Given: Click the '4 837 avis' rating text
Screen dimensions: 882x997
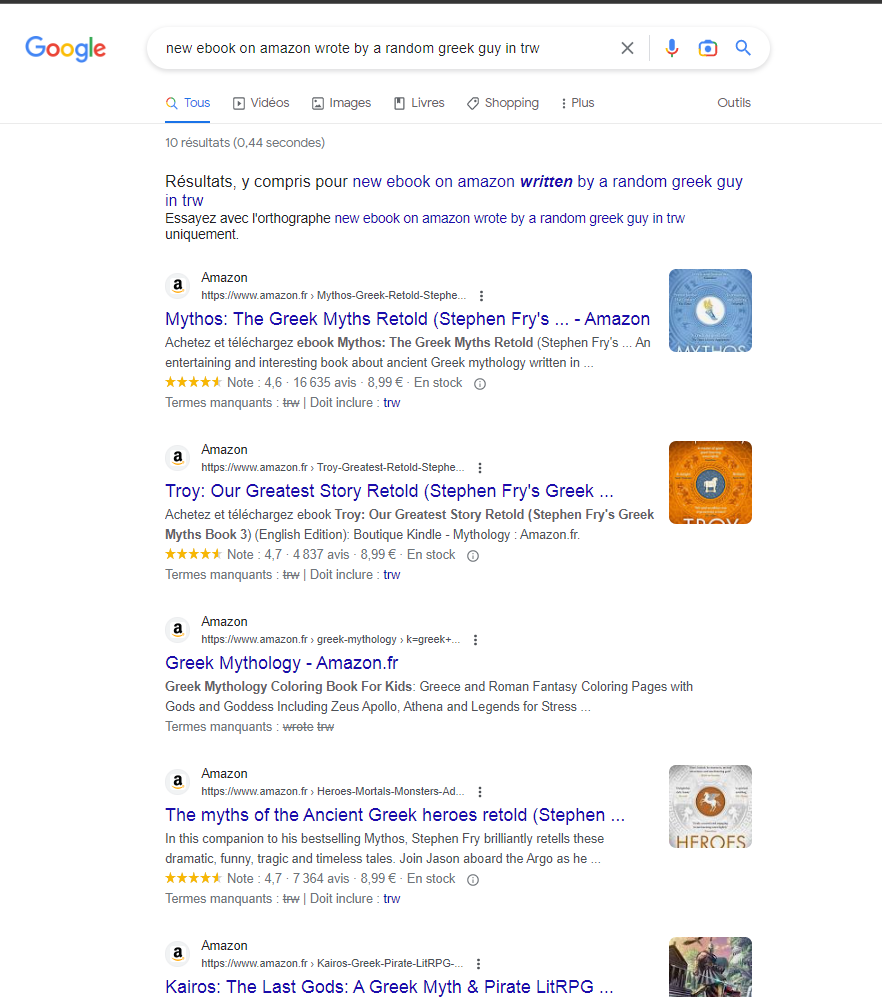Looking at the screenshot, I should [320, 555].
